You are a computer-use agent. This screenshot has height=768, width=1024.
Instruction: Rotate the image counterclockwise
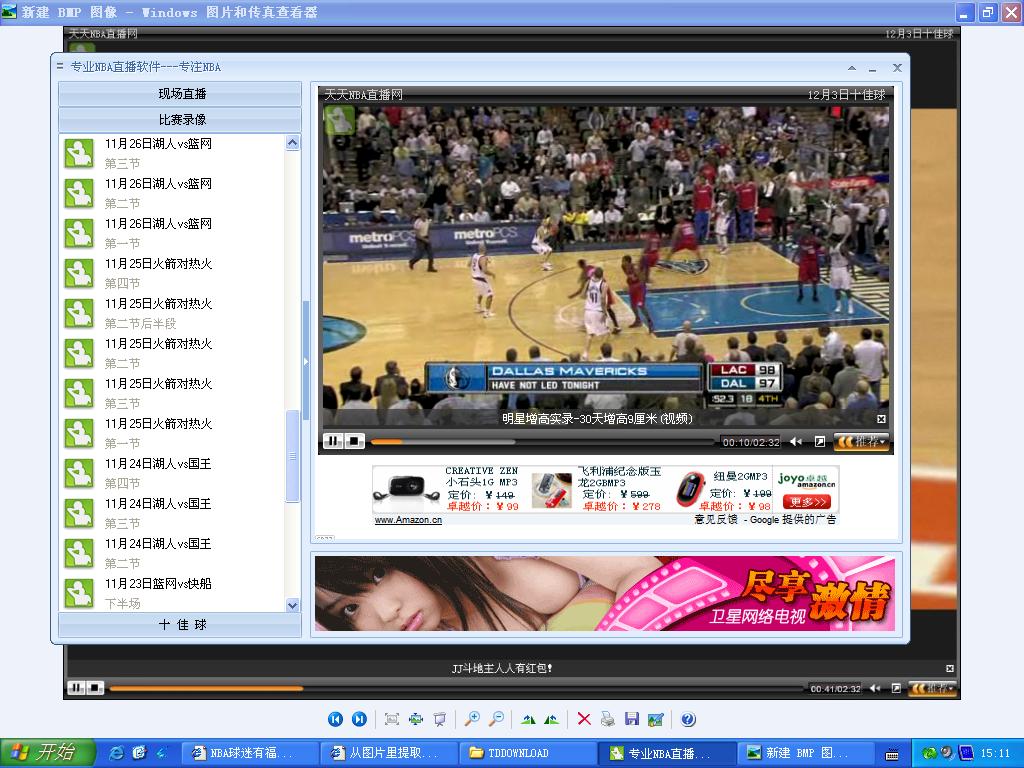tap(552, 720)
